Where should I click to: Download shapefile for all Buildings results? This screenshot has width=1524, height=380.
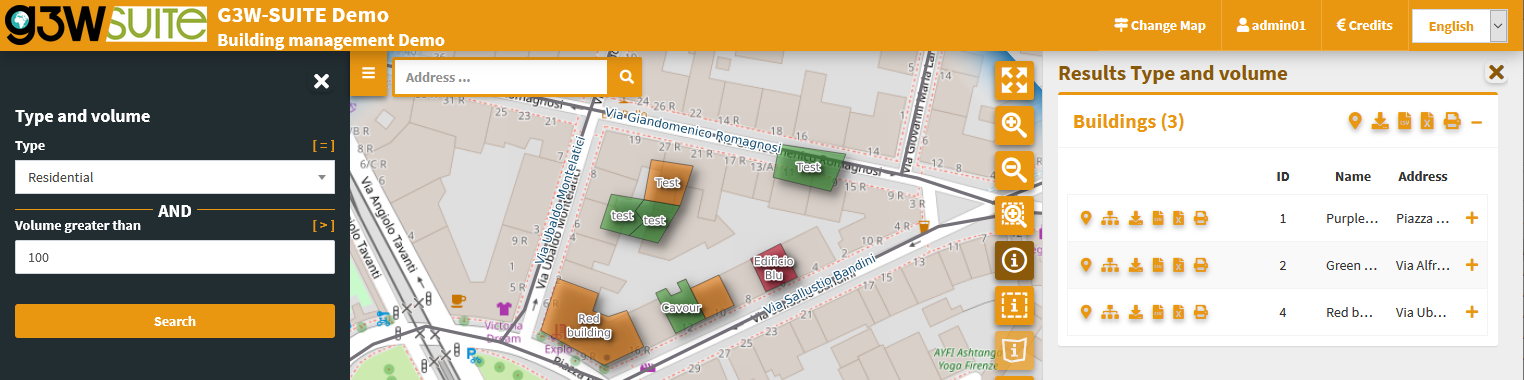point(1380,121)
